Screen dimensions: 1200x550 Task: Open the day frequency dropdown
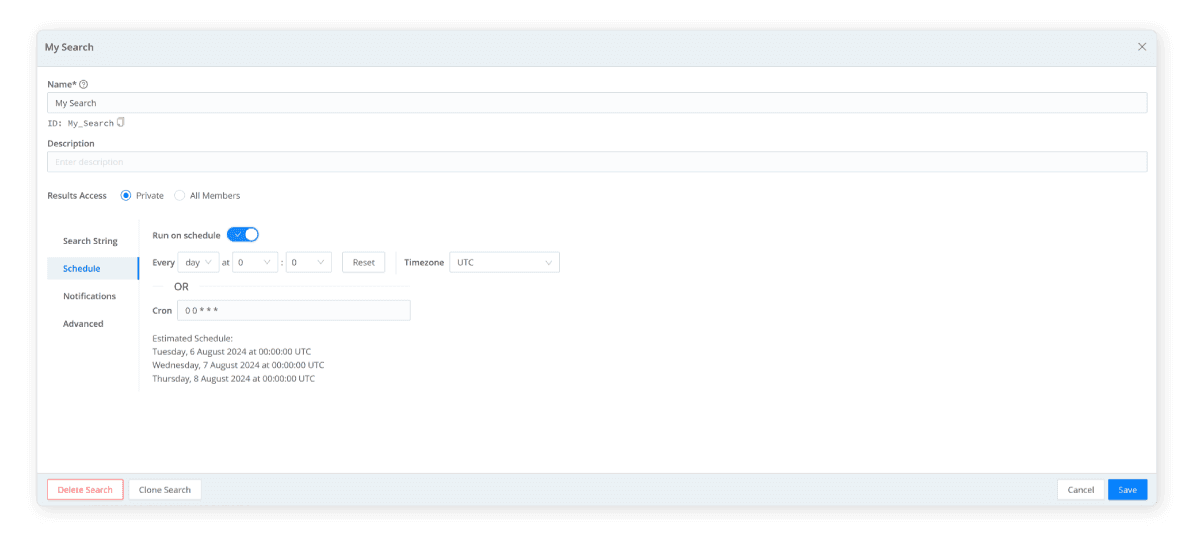[x=198, y=262]
